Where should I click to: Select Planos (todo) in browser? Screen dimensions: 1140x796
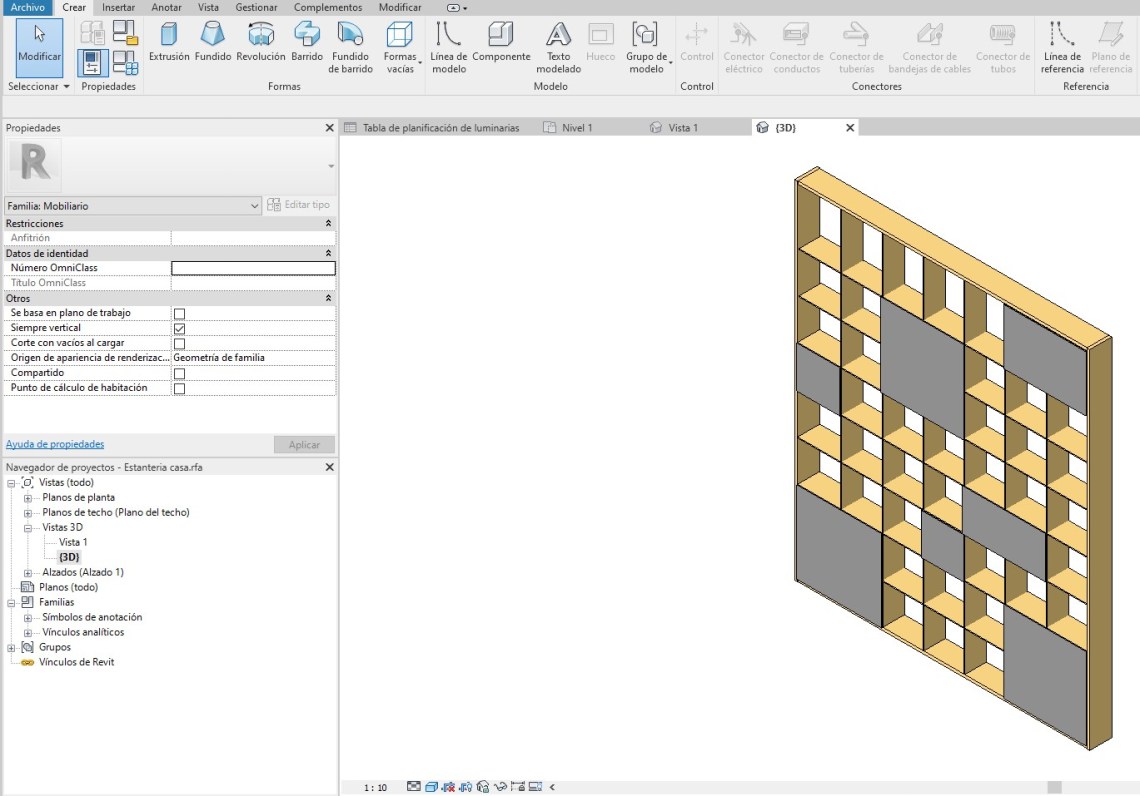point(68,587)
